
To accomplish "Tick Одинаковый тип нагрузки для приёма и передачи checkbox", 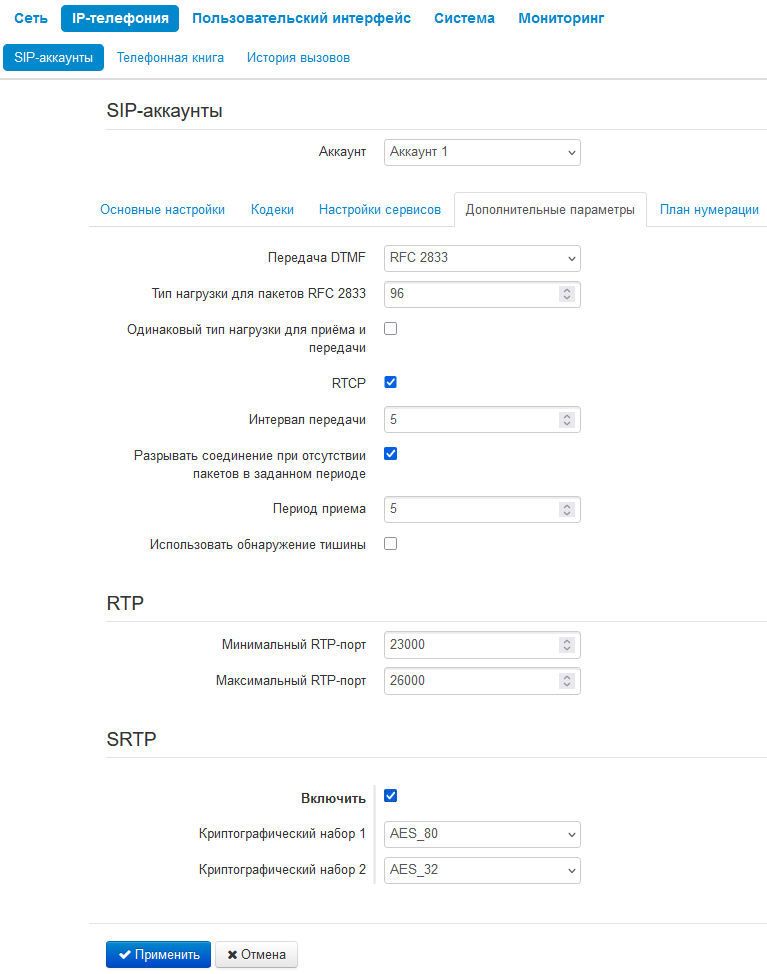I will tap(391, 329).
